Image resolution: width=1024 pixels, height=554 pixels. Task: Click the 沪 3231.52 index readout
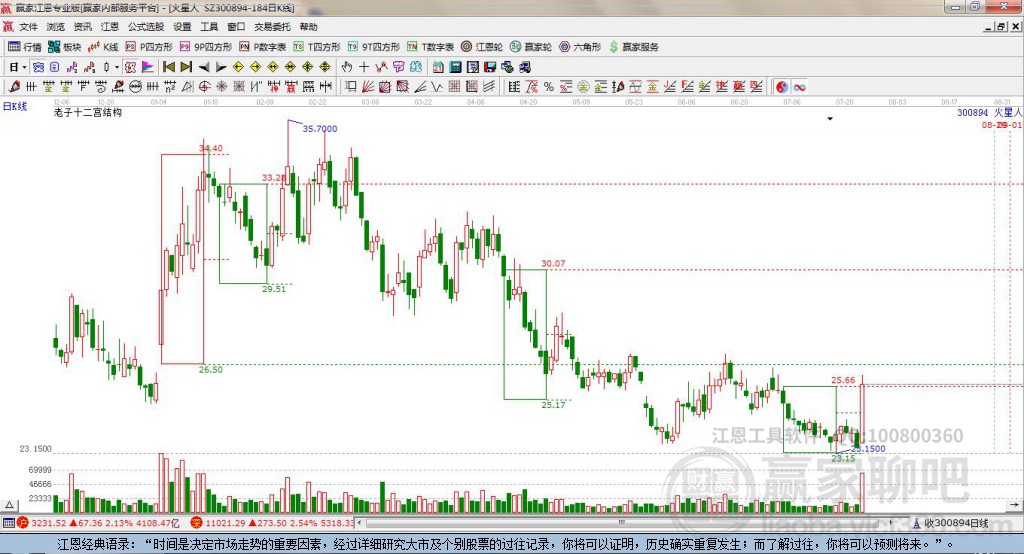tap(99, 523)
